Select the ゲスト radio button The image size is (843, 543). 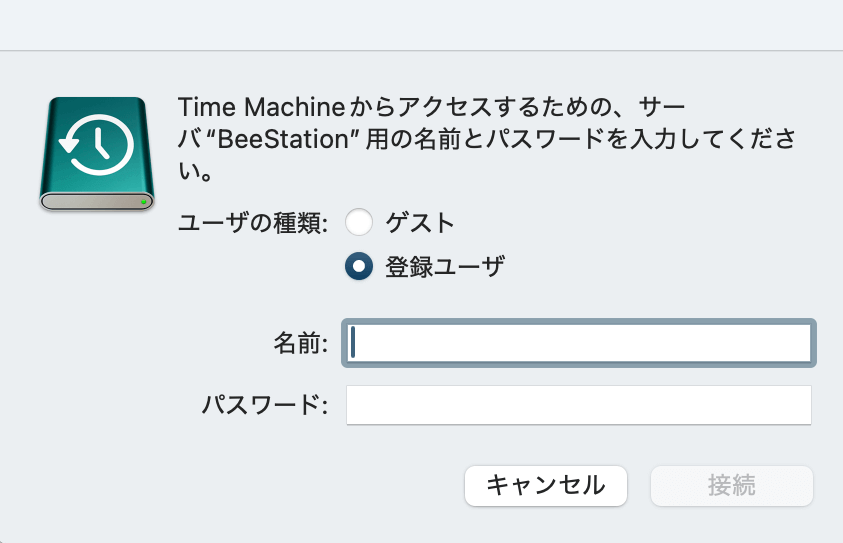pyautogui.click(x=359, y=222)
